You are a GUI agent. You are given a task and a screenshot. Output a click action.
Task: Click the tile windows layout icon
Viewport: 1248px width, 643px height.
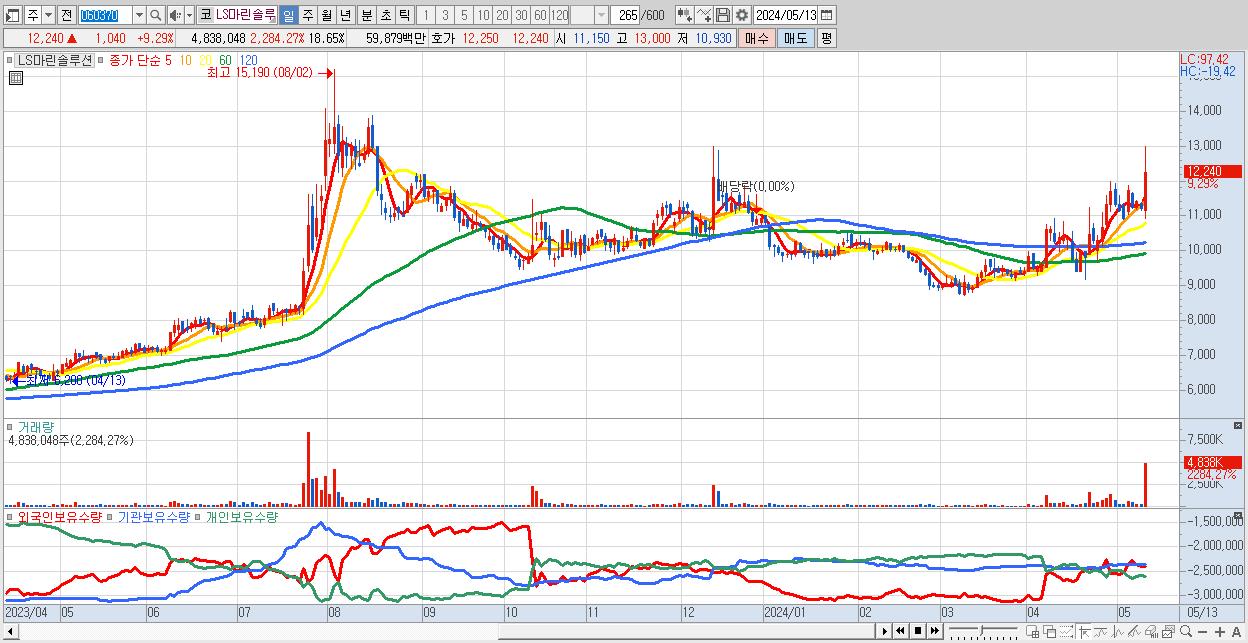tap(1033, 631)
